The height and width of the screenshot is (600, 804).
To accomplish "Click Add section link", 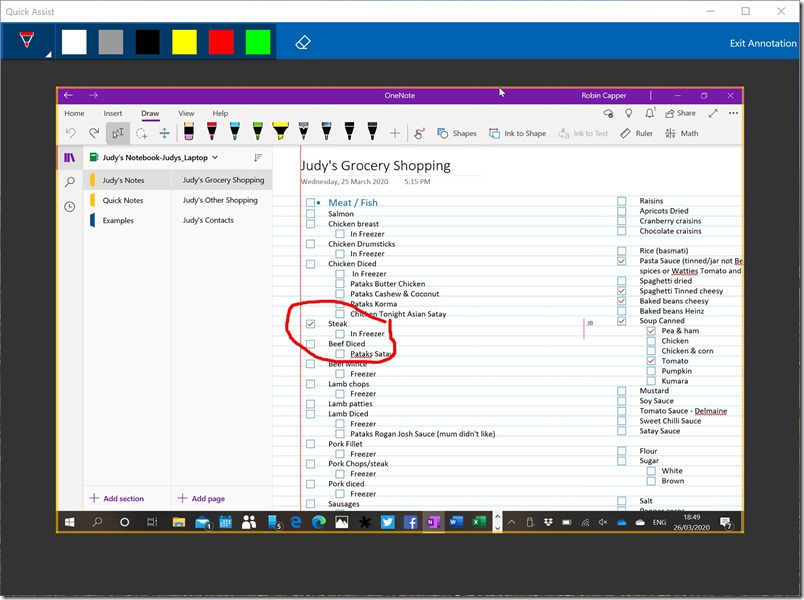I will click(x=117, y=498).
